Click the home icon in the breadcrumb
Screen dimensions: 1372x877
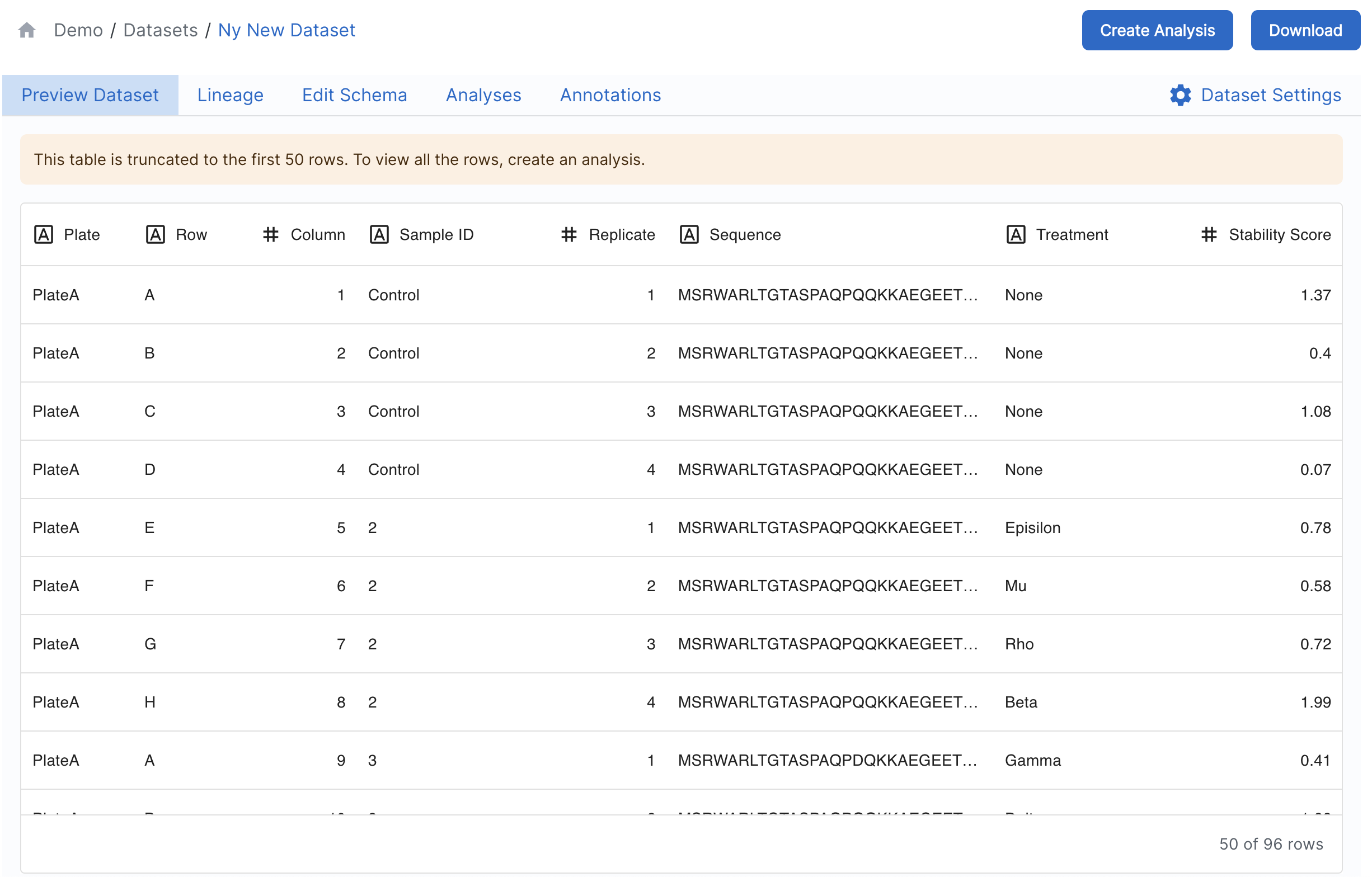click(x=27, y=30)
